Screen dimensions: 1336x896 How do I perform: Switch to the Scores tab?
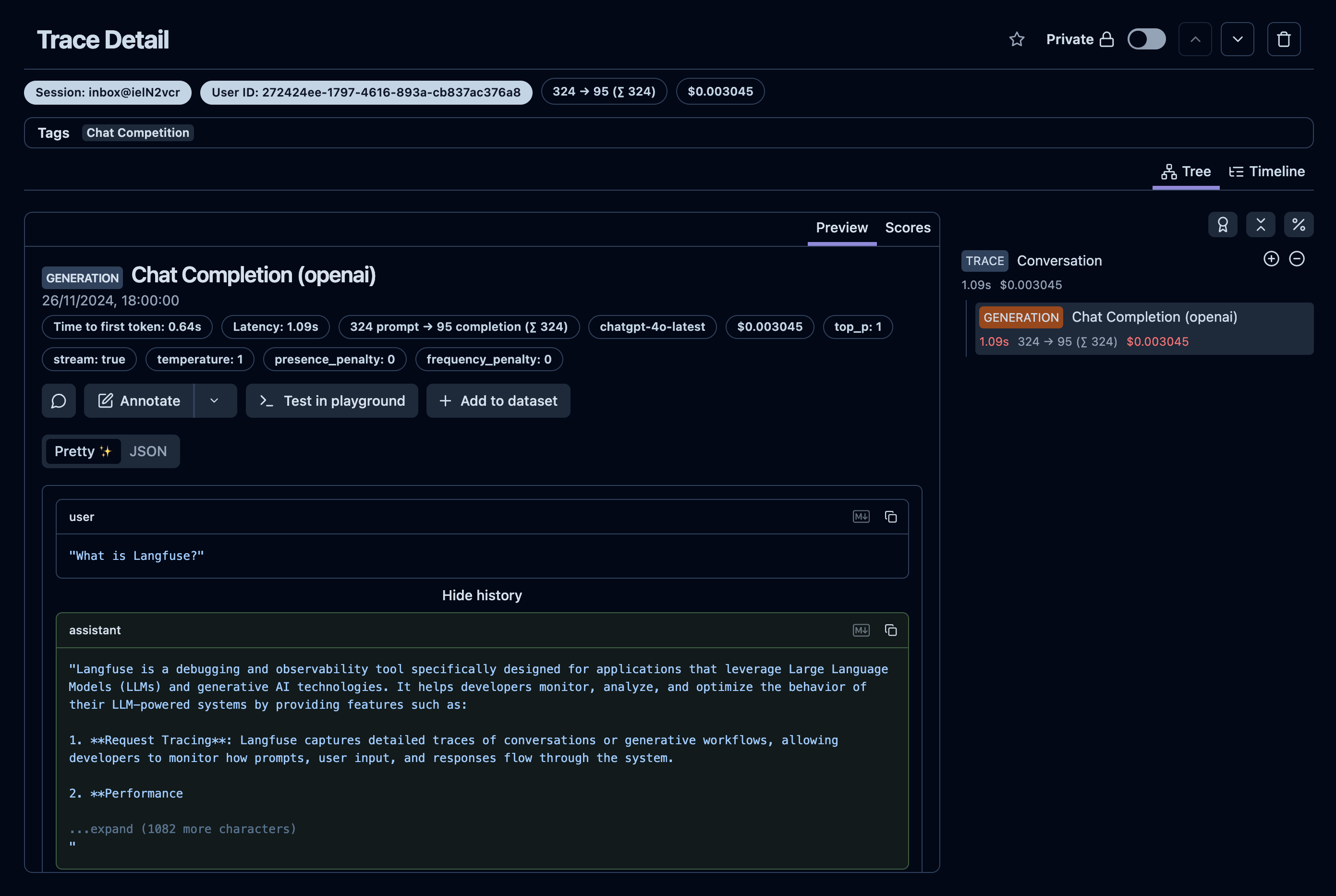(x=908, y=228)
